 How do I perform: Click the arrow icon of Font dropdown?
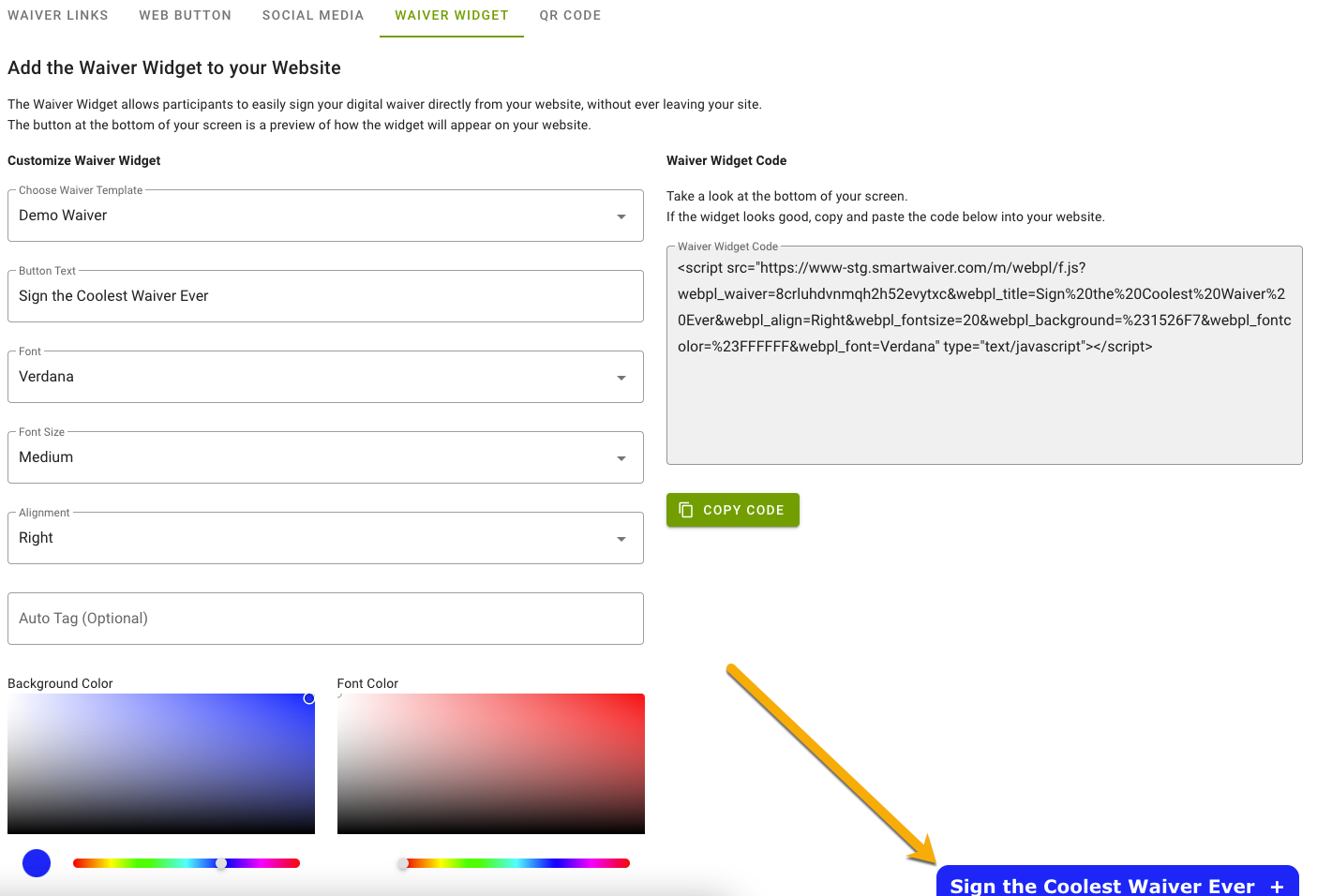point(621,378)
